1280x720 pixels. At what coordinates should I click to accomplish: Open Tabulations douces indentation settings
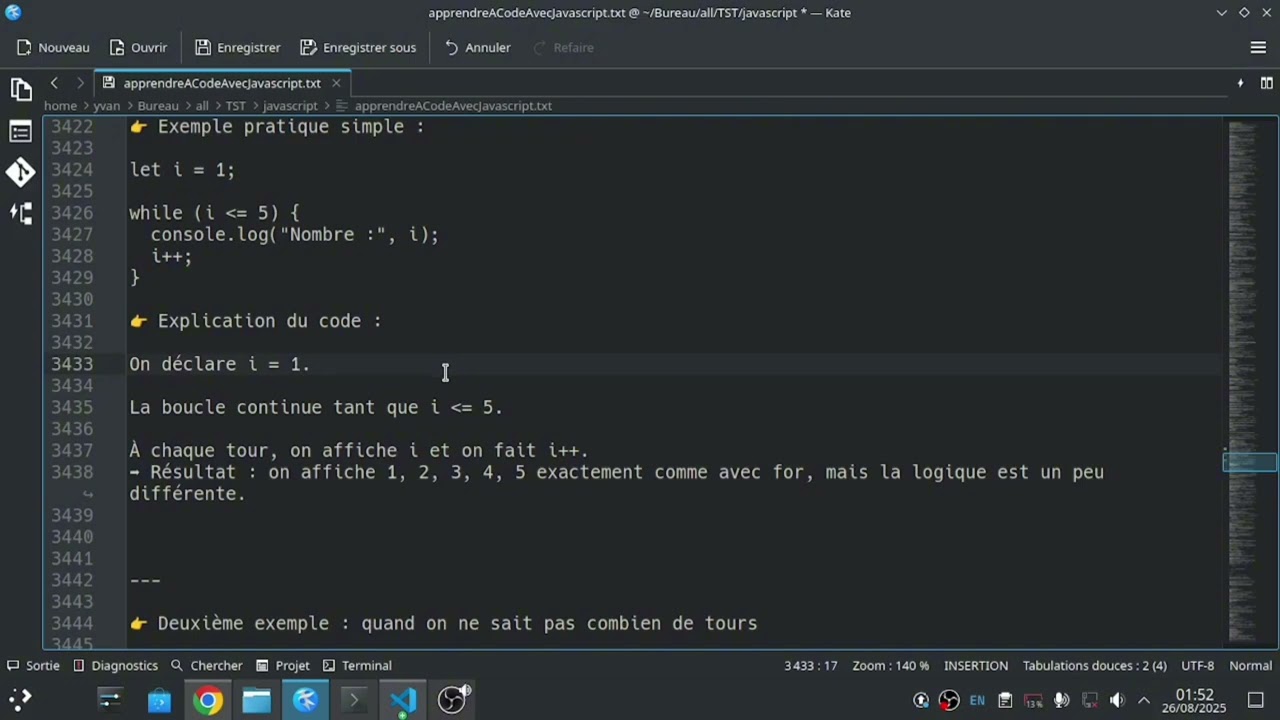1094,665
